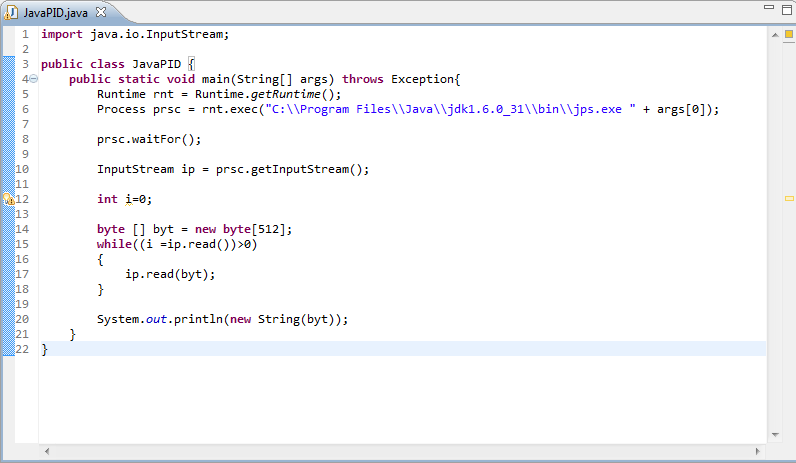The image size is (796, 463).
Task: Click the horizontal scrollbar left arrow
Action: click(47, 451)
